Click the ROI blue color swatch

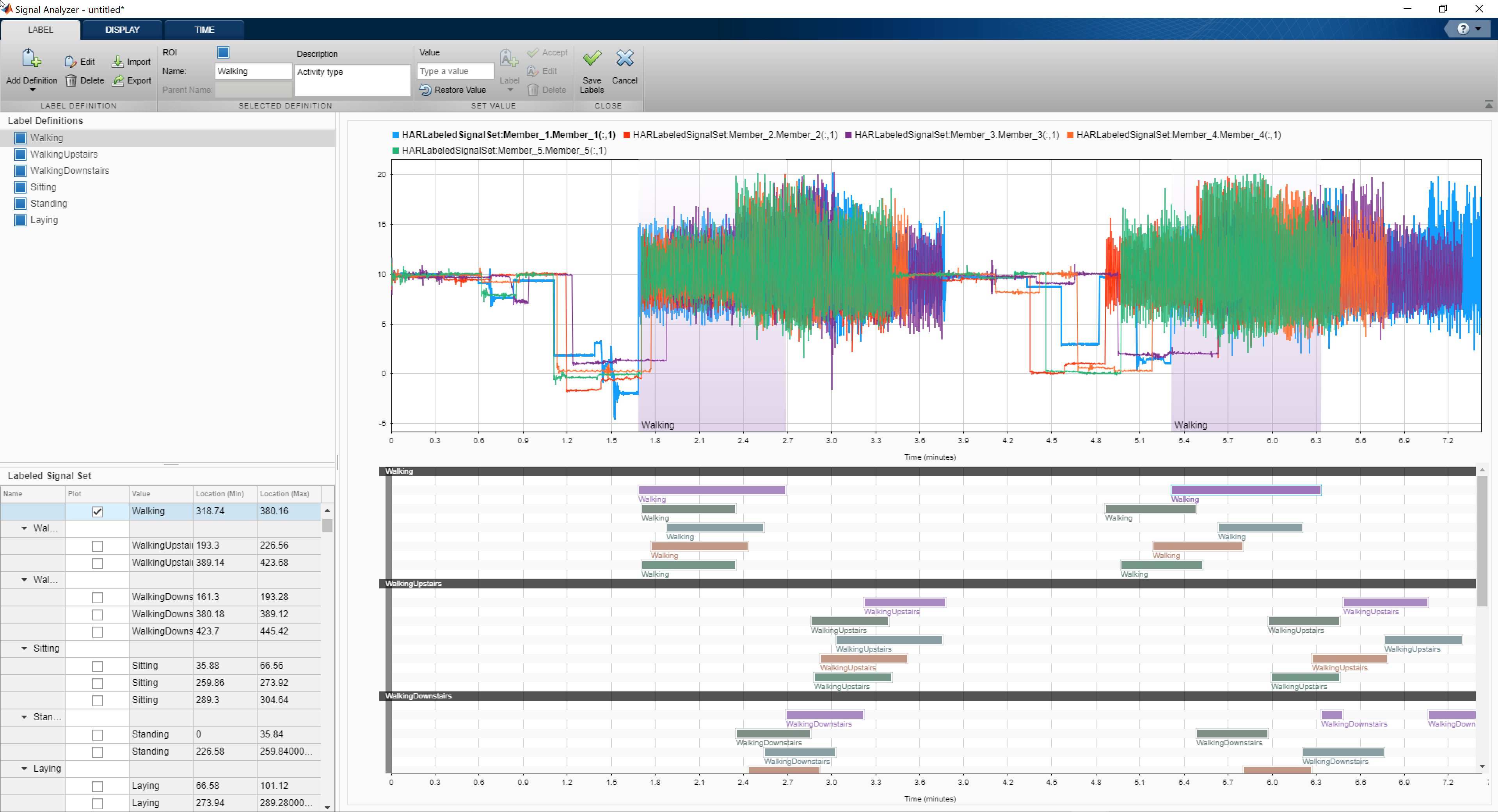pyautogui.click(x=223, y=52)
